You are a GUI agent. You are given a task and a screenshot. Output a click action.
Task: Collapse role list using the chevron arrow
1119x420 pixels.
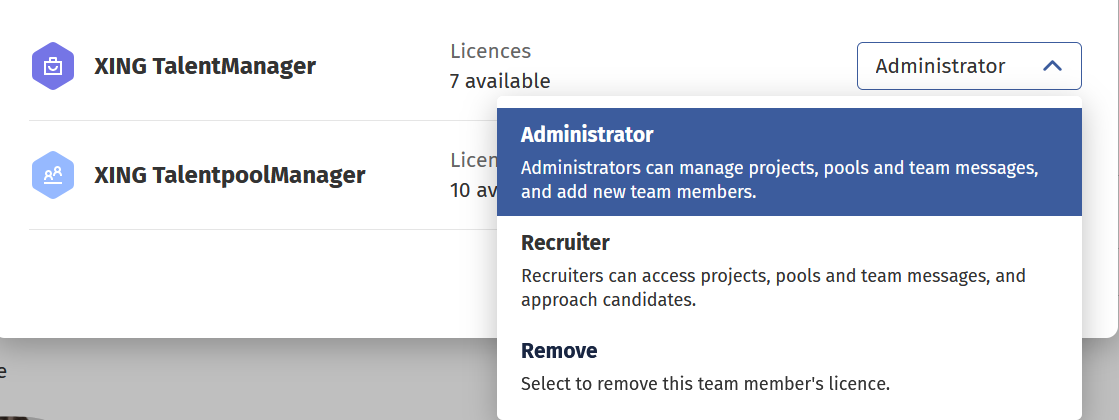point(1052,66)
